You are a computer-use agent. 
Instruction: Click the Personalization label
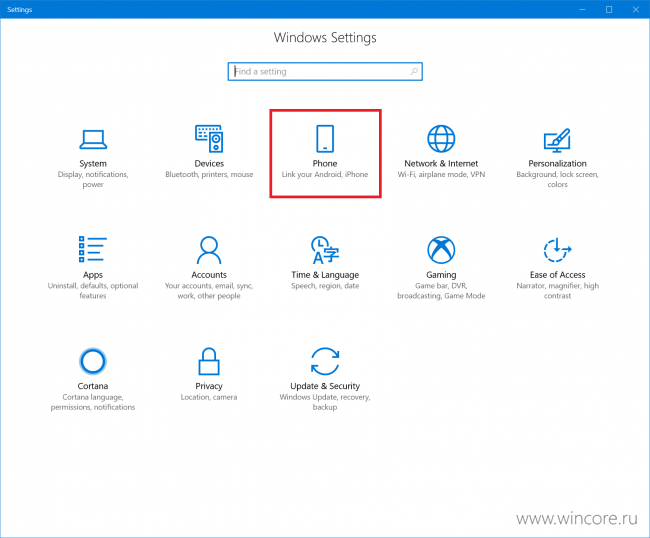557,163
